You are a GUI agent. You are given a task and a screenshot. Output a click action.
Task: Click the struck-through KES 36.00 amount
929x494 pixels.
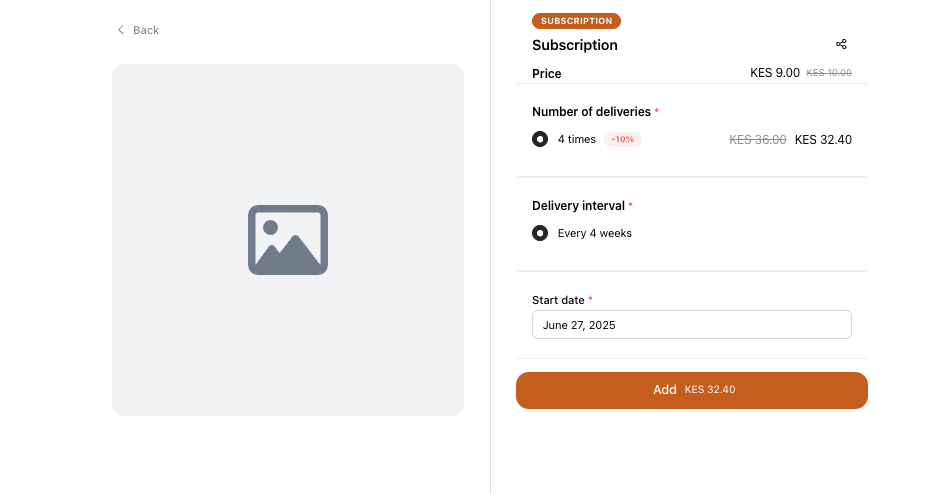click(757, 140)
